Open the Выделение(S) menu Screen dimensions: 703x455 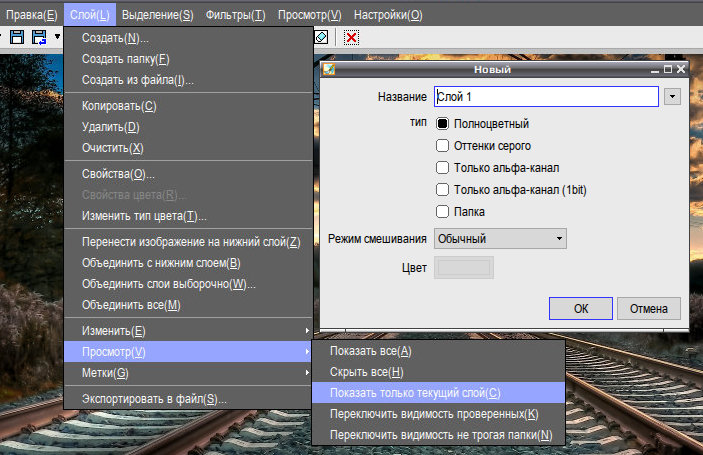tap(157, 15)
